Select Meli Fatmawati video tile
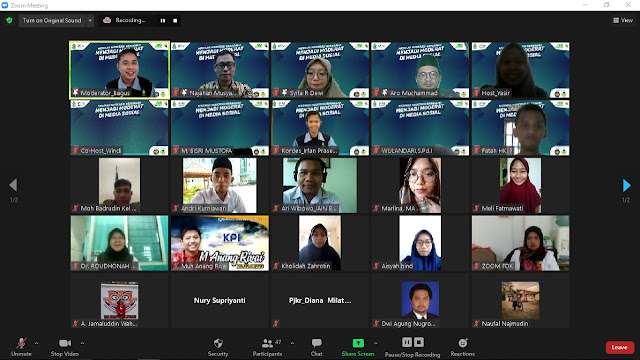This screenshot has height=360, width=640. [x=520, y=185]
